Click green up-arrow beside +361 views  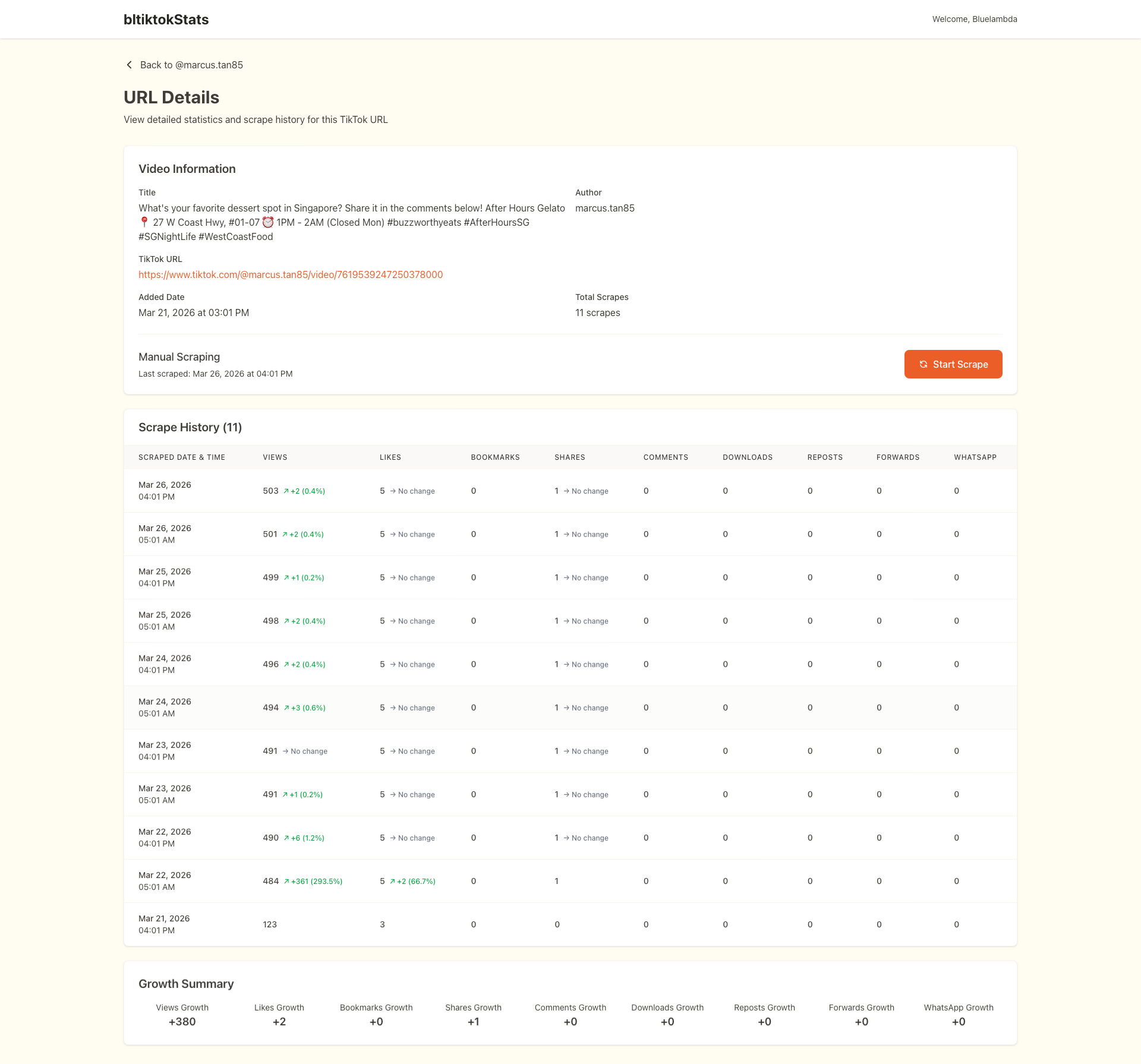pyautogui.click(x=286, y=881)
